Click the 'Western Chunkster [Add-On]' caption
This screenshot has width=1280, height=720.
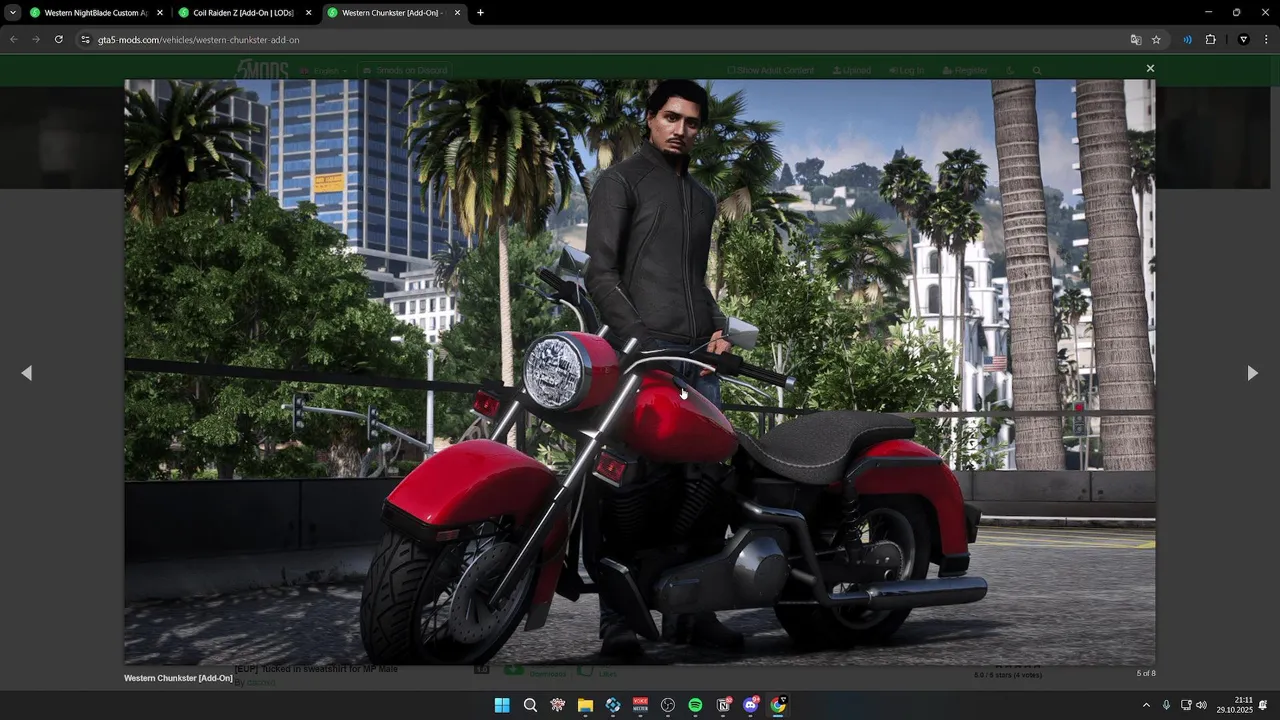pos(178,678)
